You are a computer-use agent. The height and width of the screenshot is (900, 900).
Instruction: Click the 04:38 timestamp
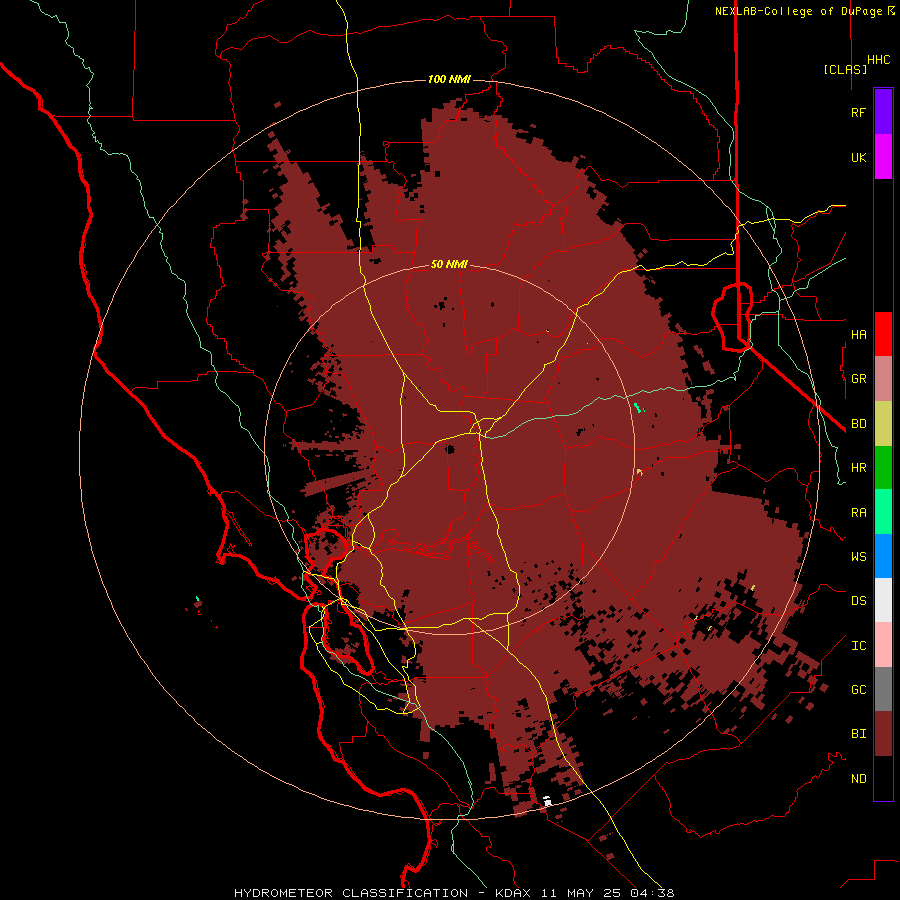653,893
